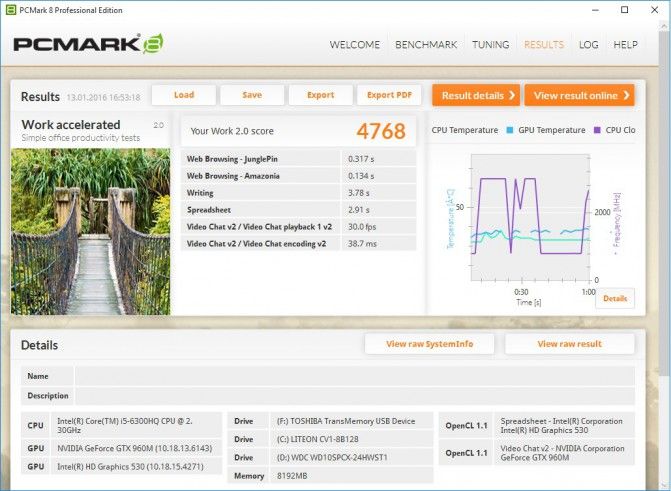671x491 pixels.
Task: Click Intel HD Graphics 530 GPU entry
Action: [x=137, y=467]
